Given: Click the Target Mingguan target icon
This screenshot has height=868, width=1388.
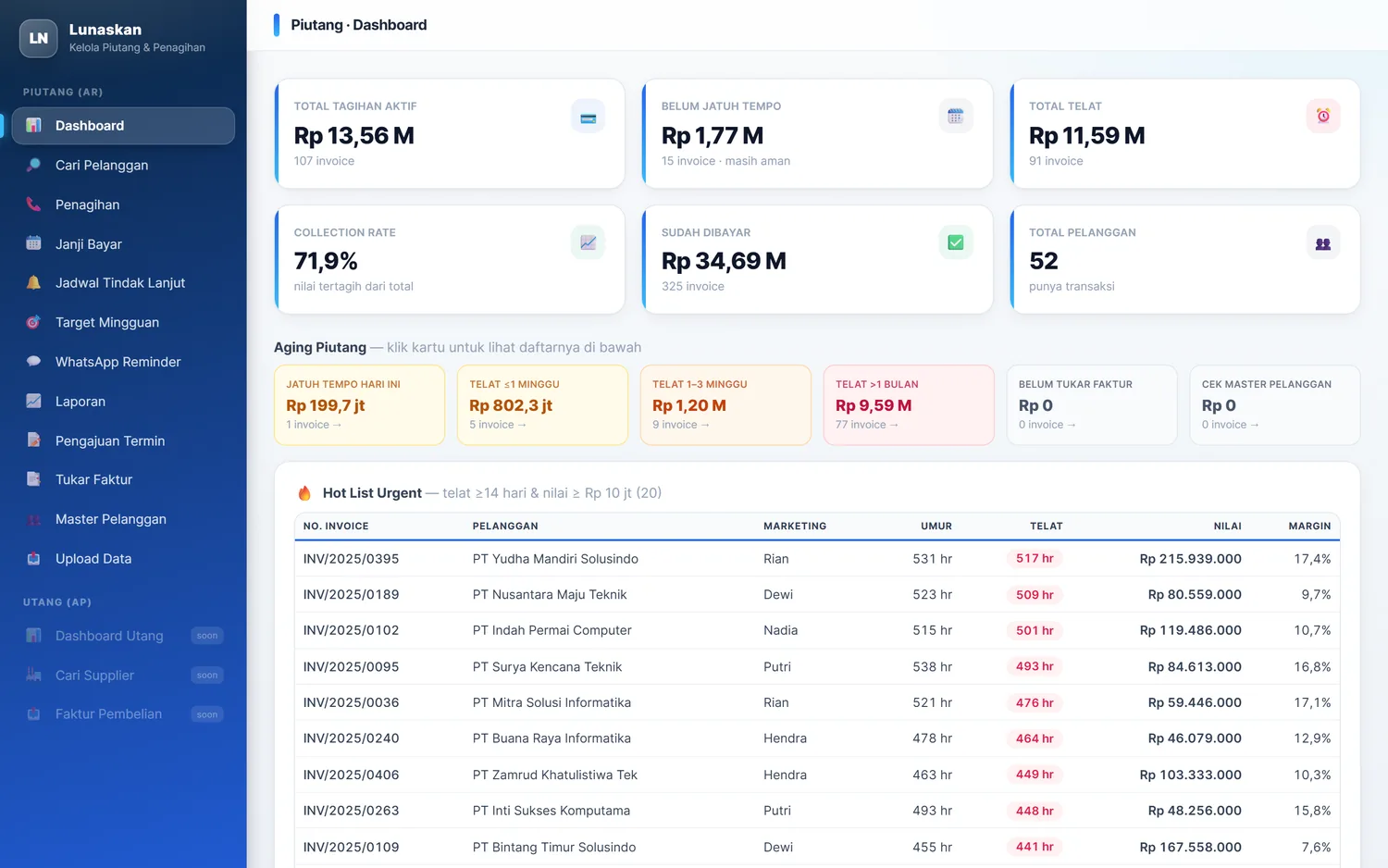Looking at the screenshot, I should click(33, 322).
